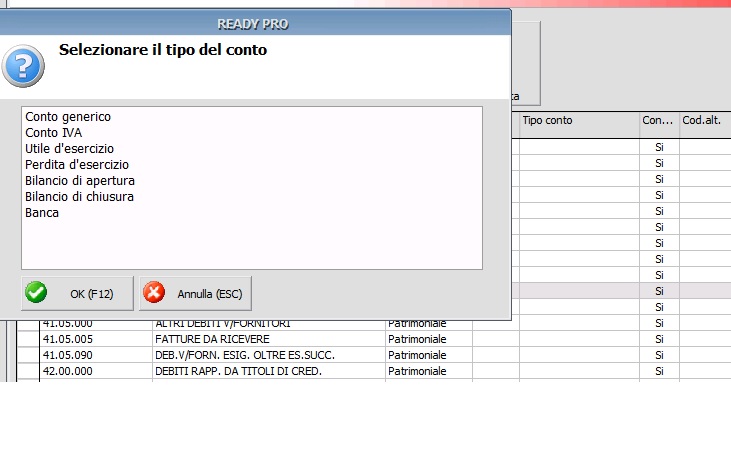Select row 41.05.005 account code cell
731x475 pixels.
(x=96, y=339)
